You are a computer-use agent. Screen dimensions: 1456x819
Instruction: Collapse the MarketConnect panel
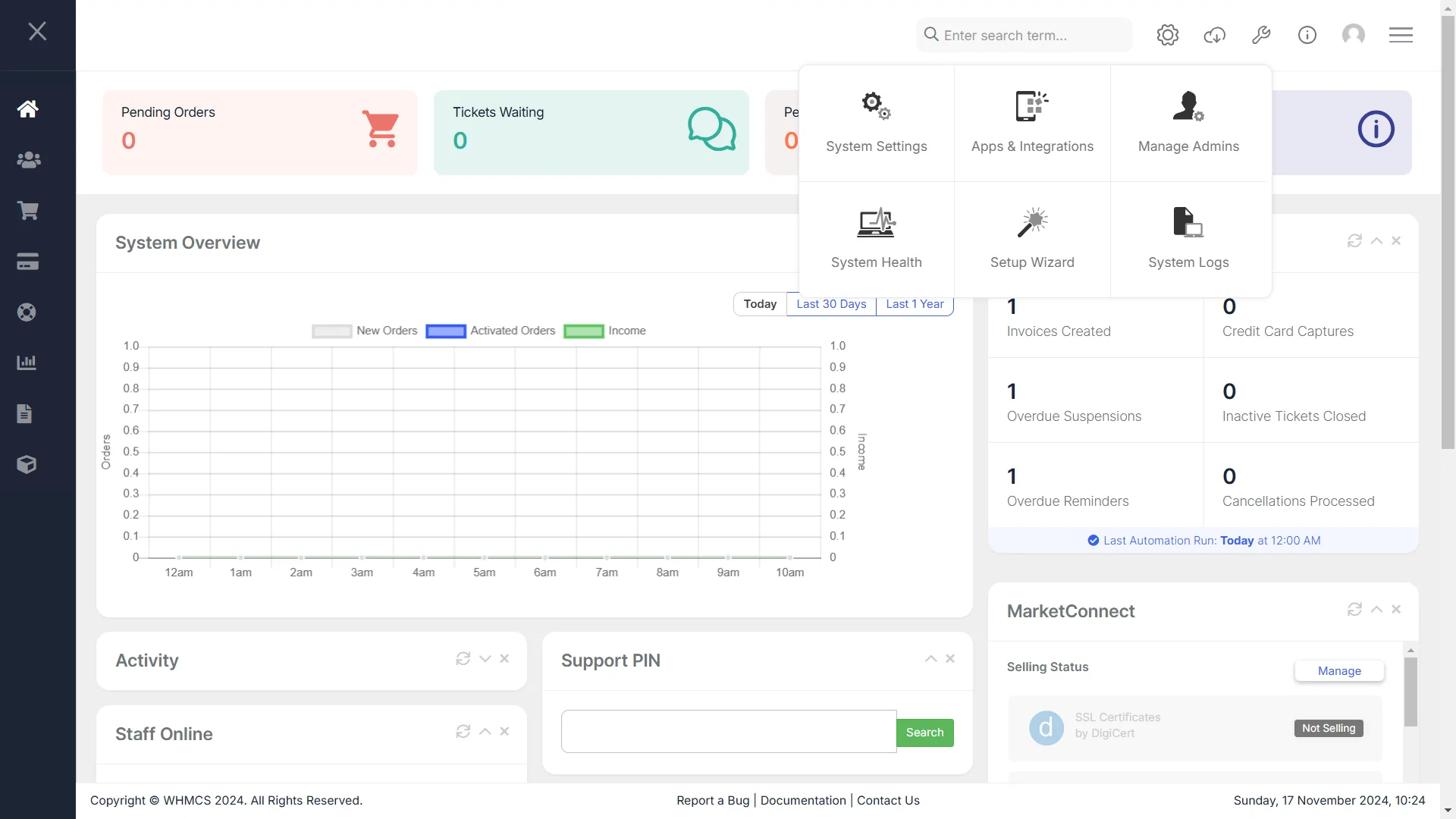point(1376,610)
